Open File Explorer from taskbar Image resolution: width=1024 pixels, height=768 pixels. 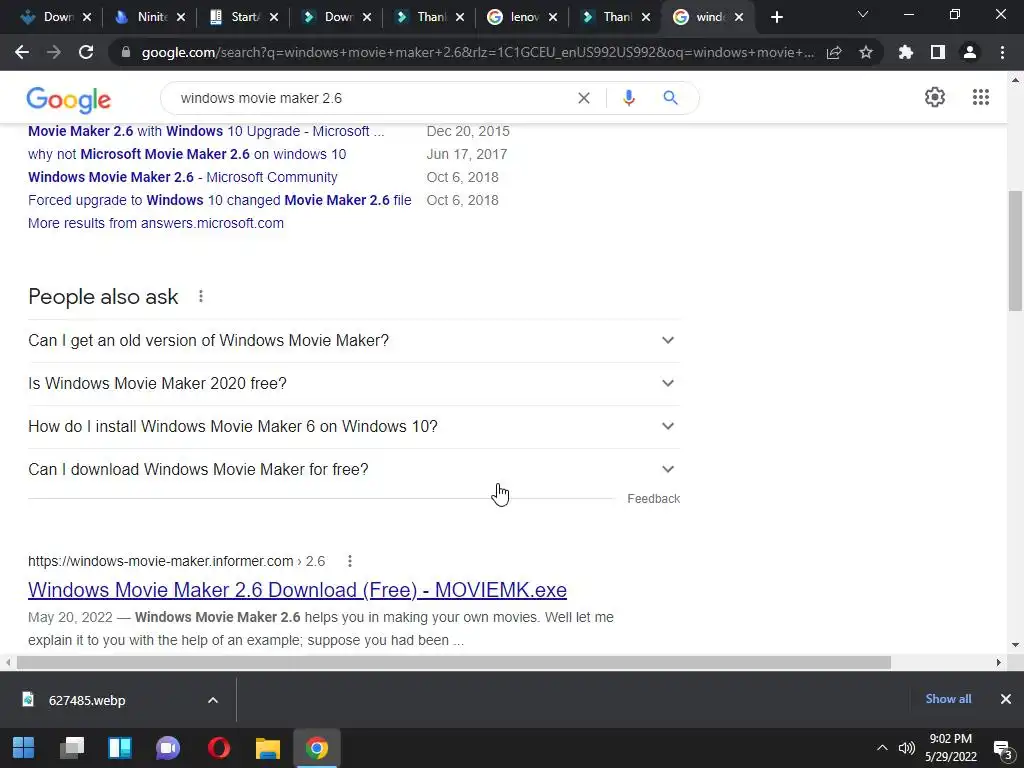[268, 748]
